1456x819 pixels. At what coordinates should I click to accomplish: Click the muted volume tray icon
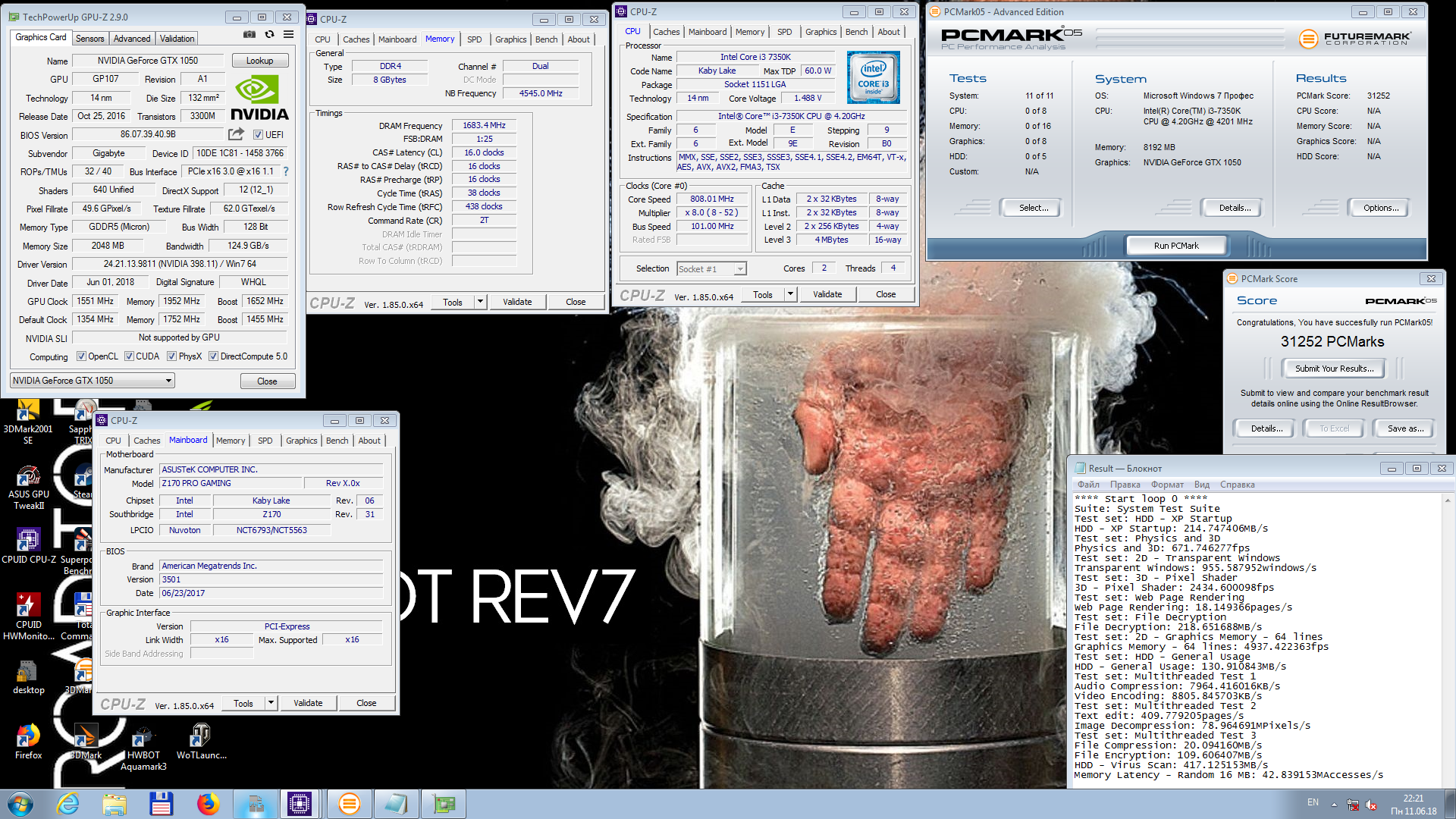coord(1371,805)
